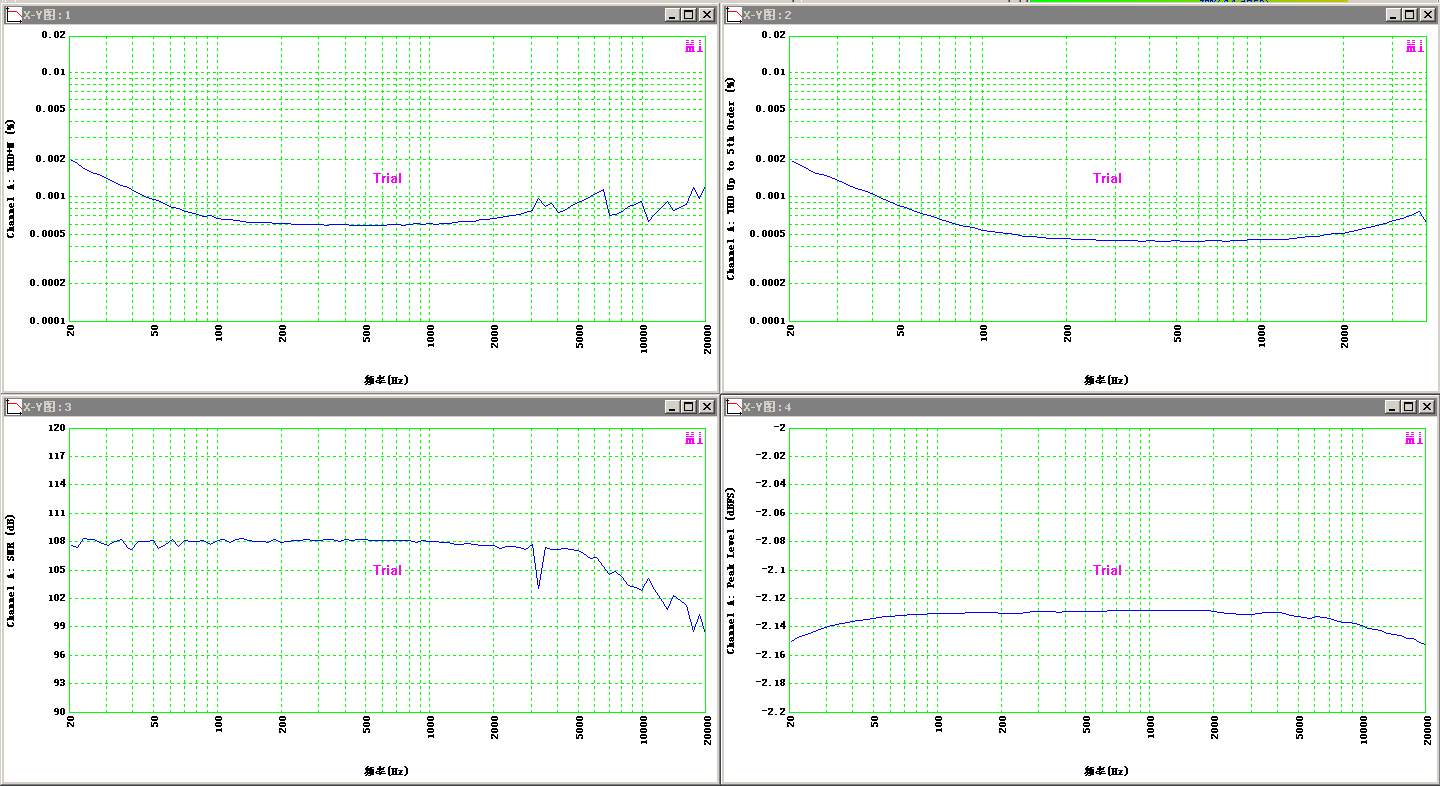Click the 0.0001 tick in X-Y图:1 plot
Image resolution: width=1440 pixels, height=786 pixels.
point(50,320)
